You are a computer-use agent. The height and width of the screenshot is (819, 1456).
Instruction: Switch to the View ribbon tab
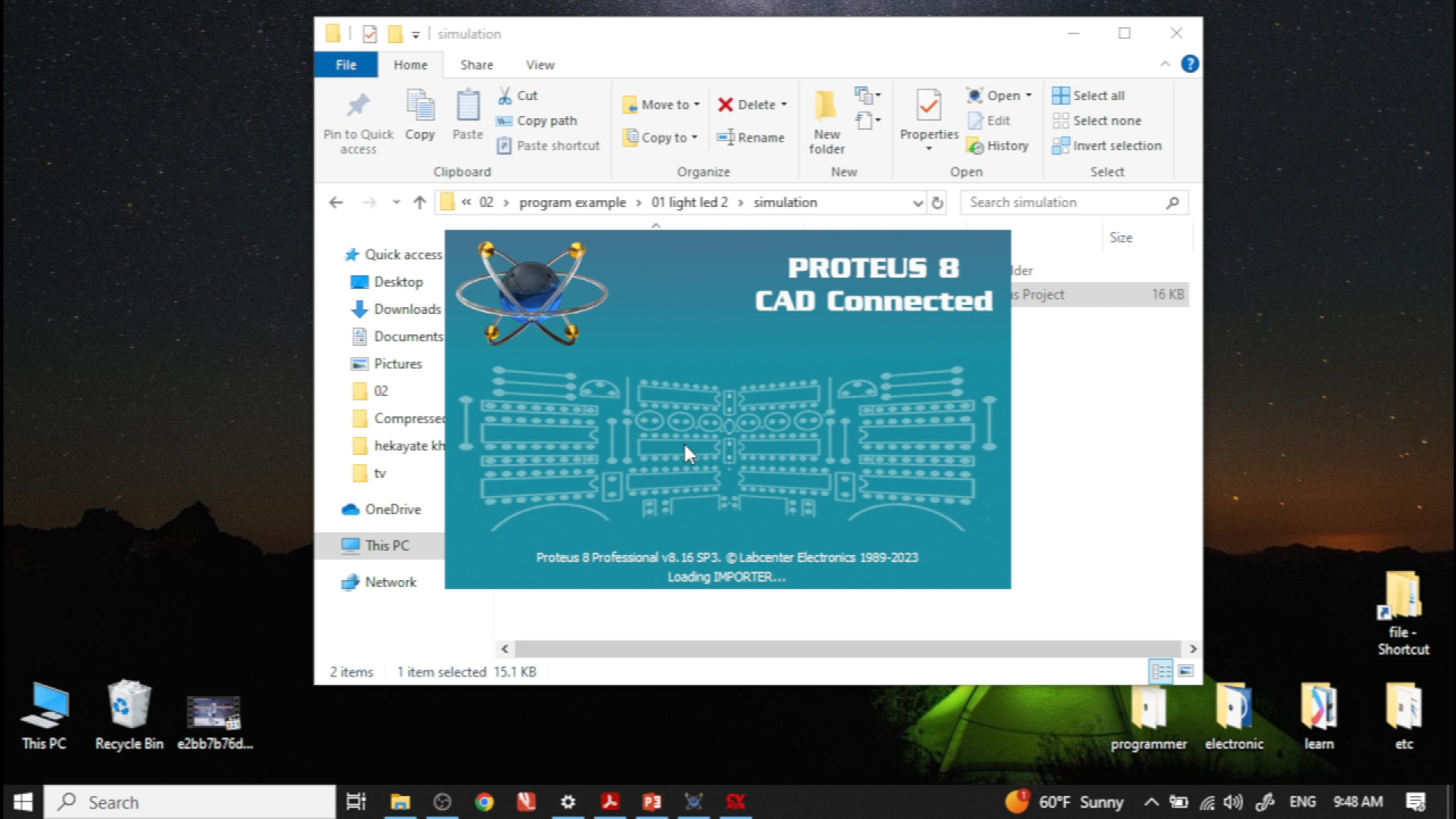pos(540,64)
